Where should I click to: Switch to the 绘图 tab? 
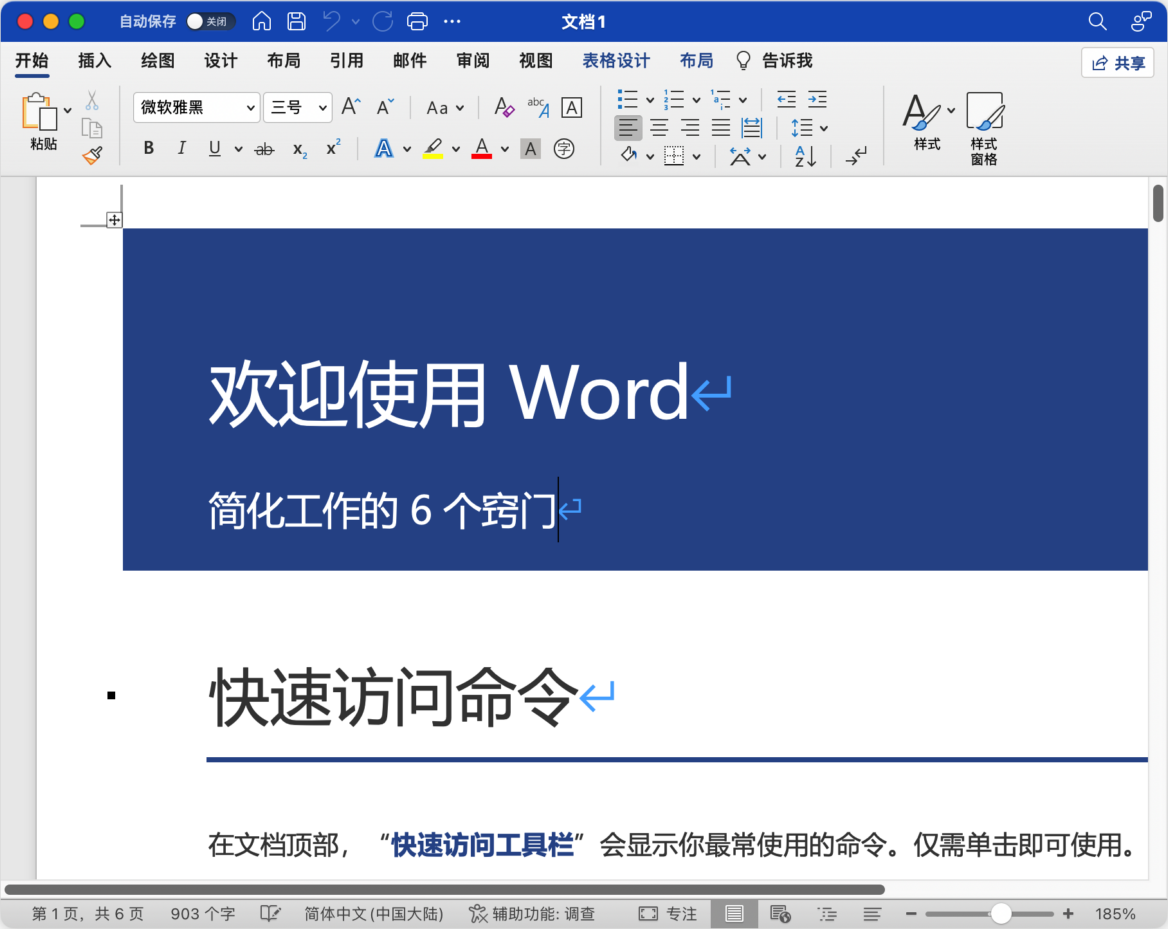pyautogui.click(x=157, y=60)
